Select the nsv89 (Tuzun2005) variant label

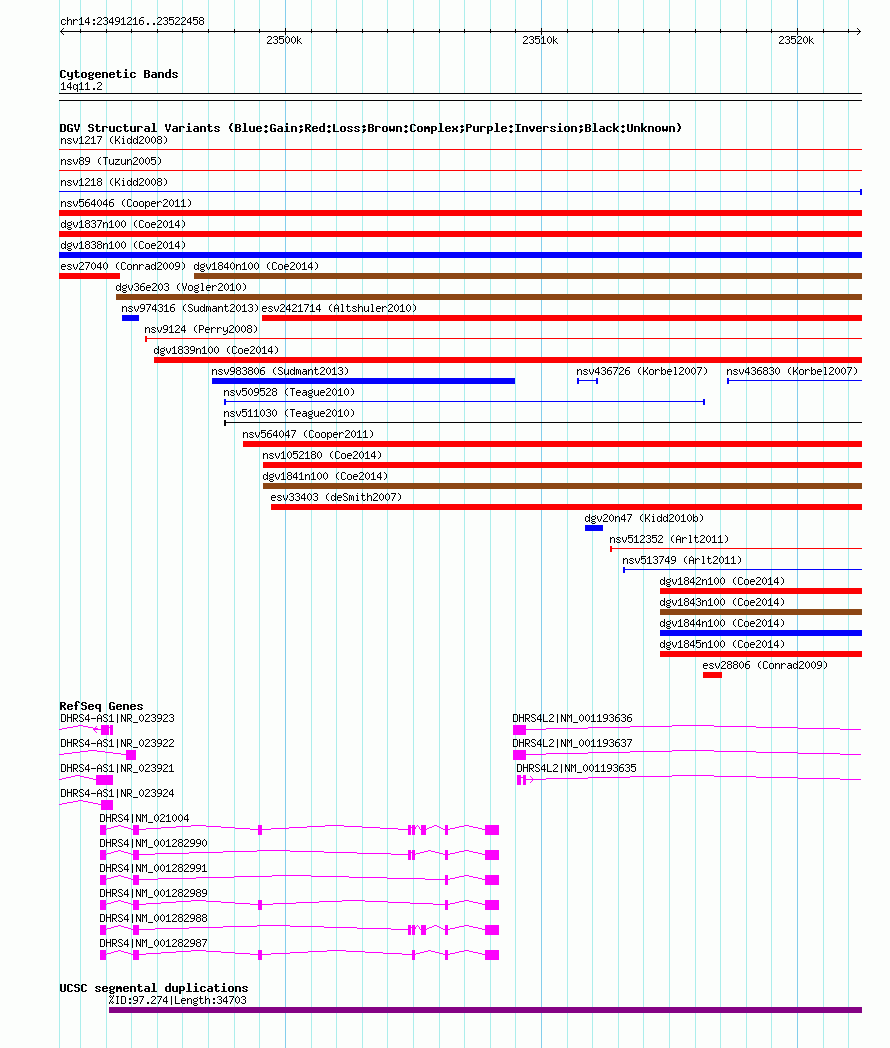[111, 161]
